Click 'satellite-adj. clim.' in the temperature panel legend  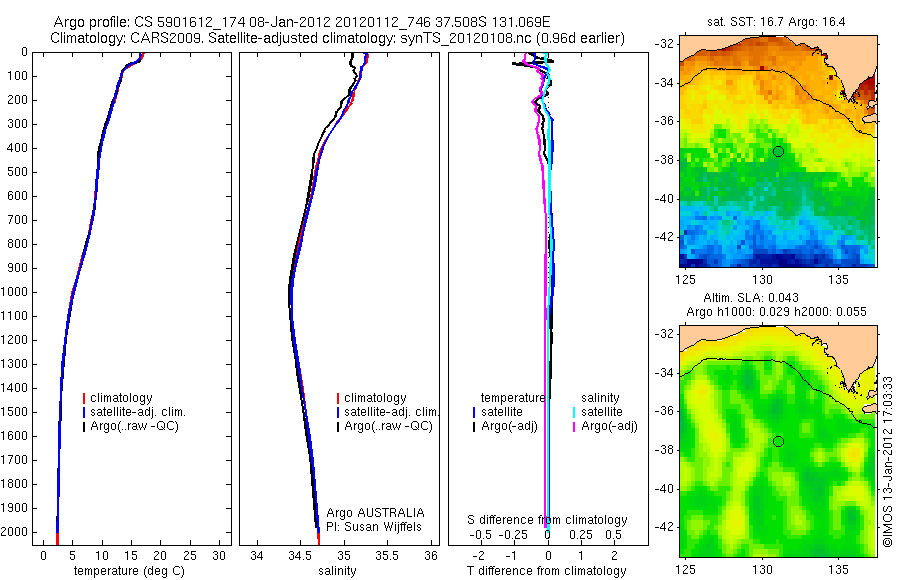tap(138, 412)
